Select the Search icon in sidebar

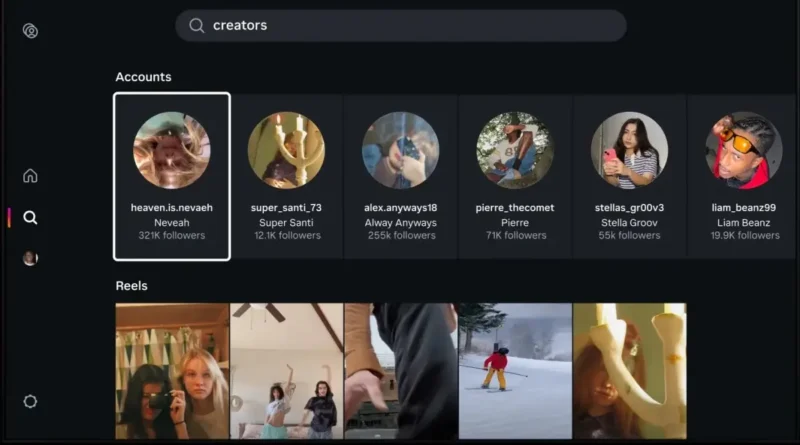click(30, 217)
